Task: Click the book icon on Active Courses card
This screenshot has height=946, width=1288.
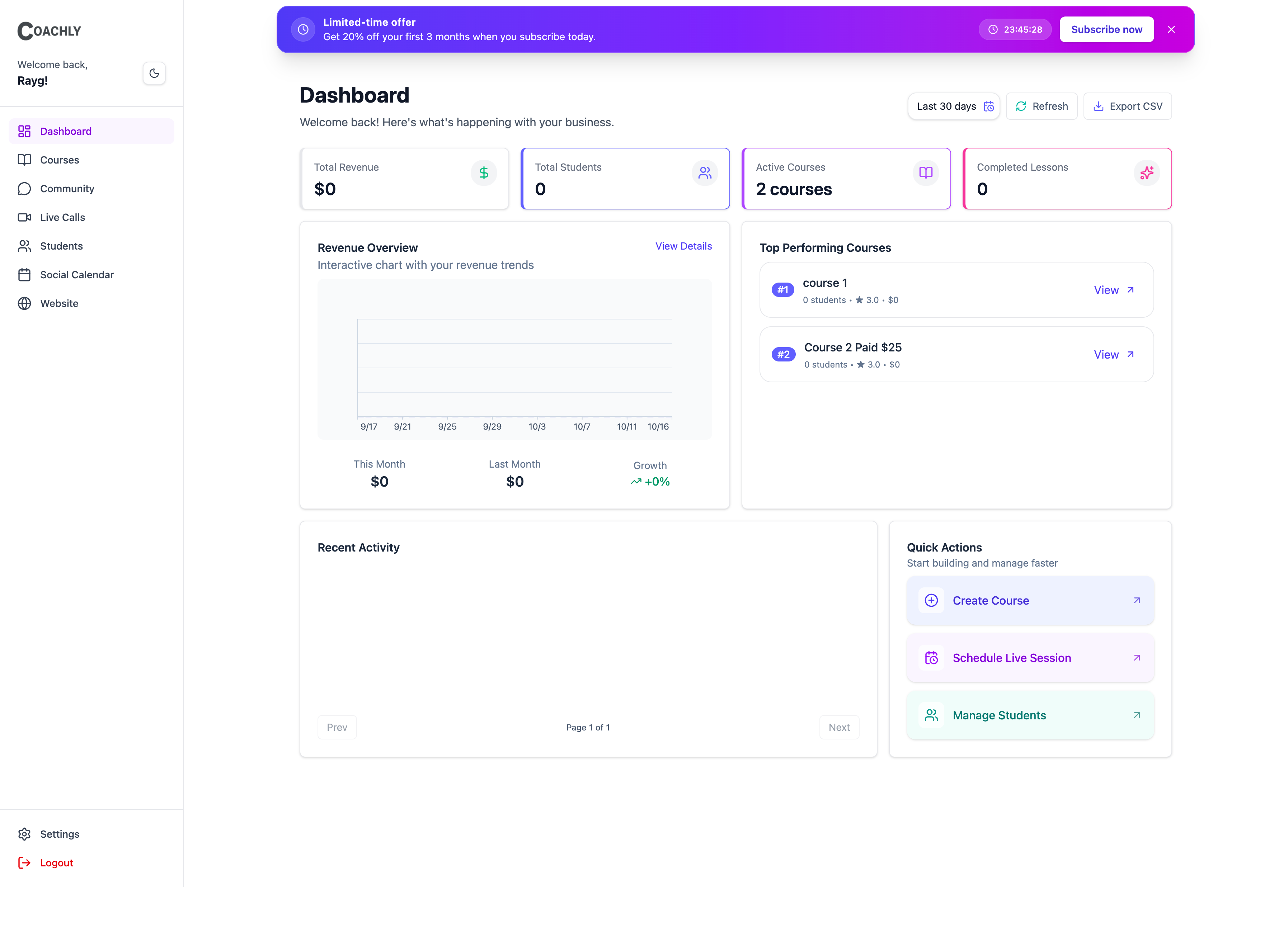Action: click(x=925, y=172)
